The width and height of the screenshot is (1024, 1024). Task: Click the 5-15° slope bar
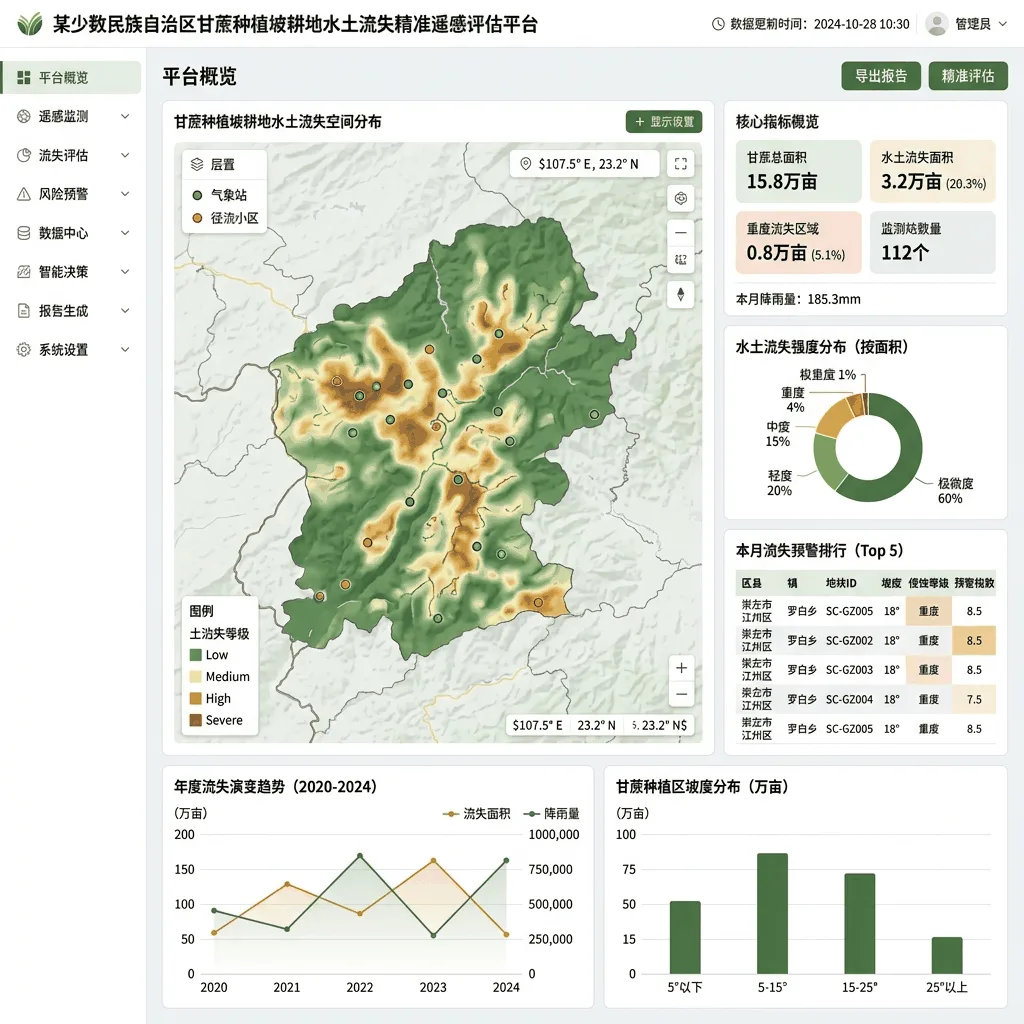click(772, 914)
